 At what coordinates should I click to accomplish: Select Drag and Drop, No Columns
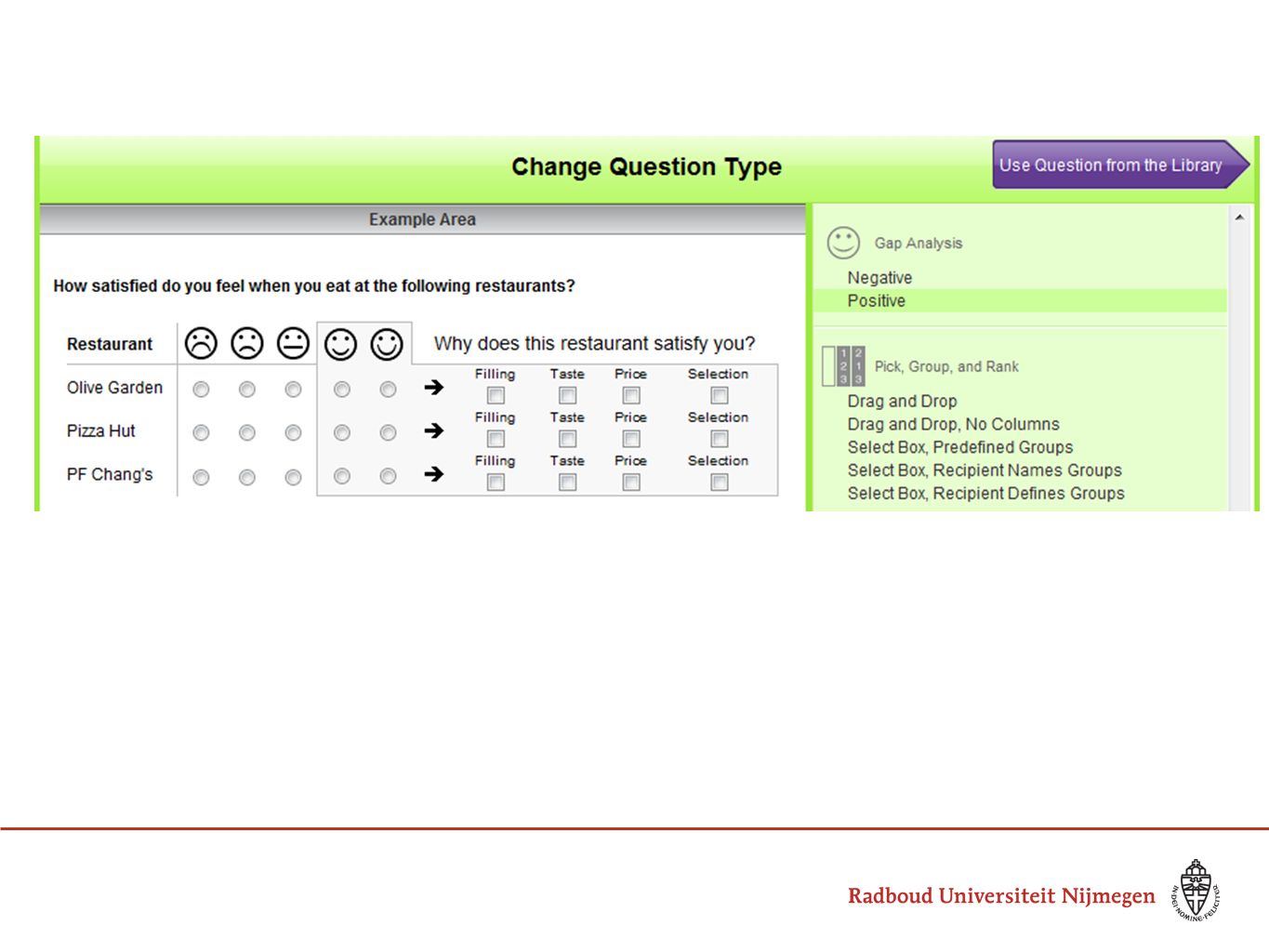(x=953, y=424)
